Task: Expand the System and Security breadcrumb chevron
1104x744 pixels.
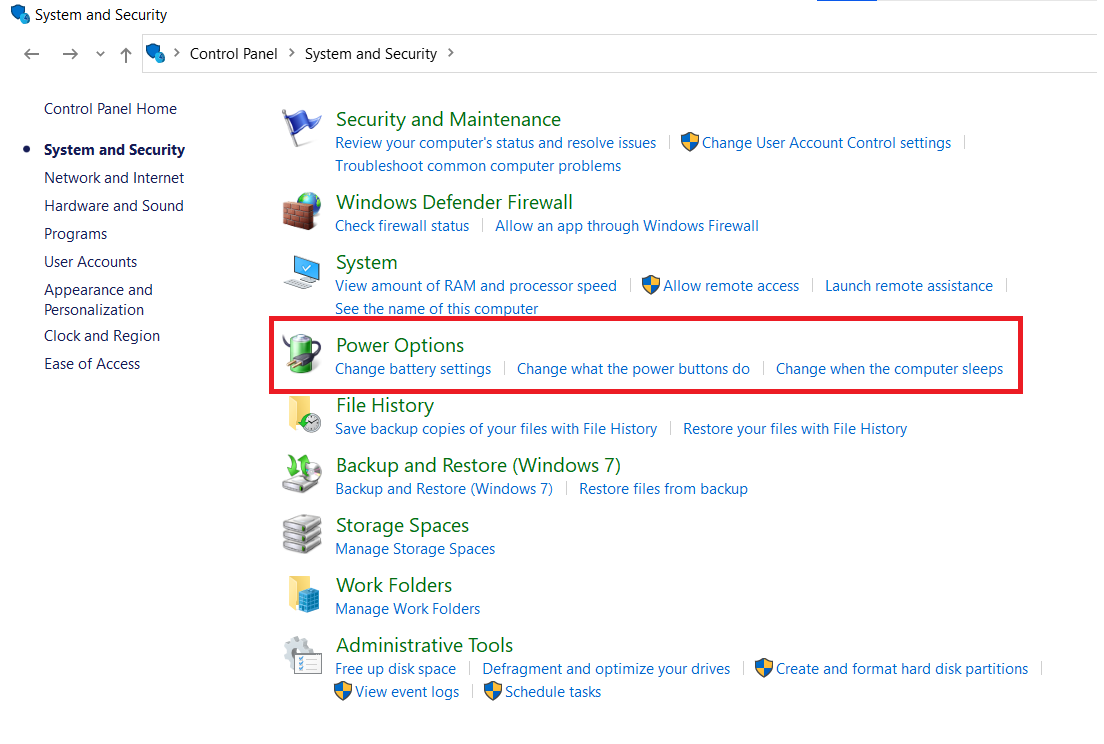Action: [451, 54]
